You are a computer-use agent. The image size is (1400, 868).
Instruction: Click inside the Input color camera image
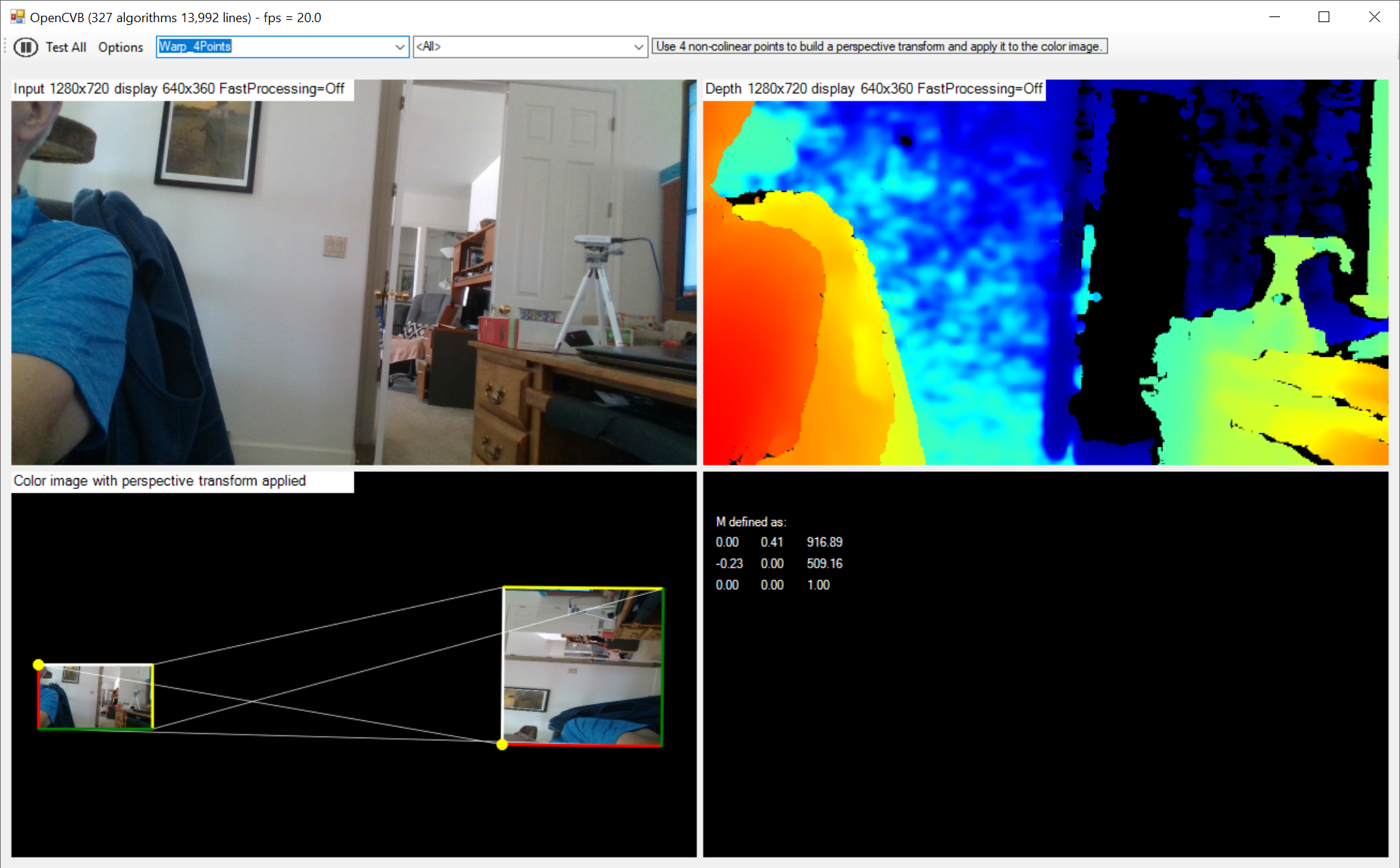click(353, 286)
